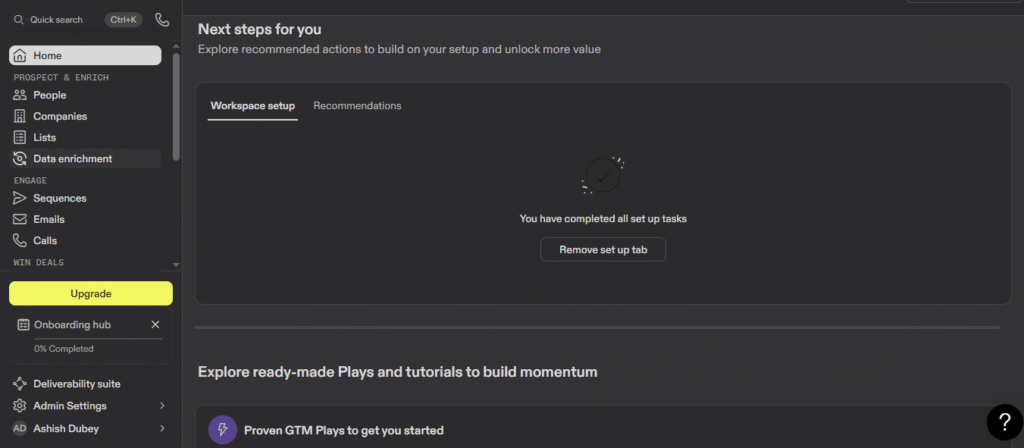Screen dimensions: 1024x448
Task: Click the Onboarding hub progress bar
Action: pyautogui.click(x=90, y=339)
